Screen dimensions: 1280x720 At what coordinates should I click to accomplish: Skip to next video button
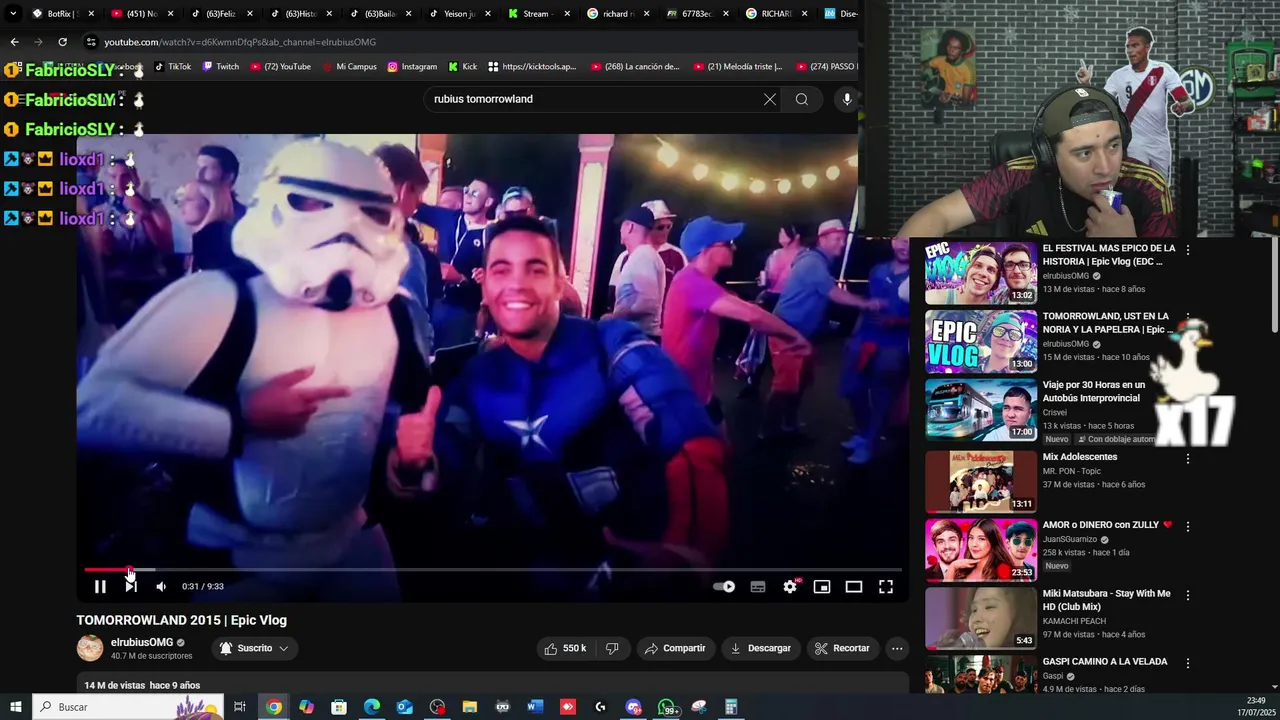[x=131, y=587]
